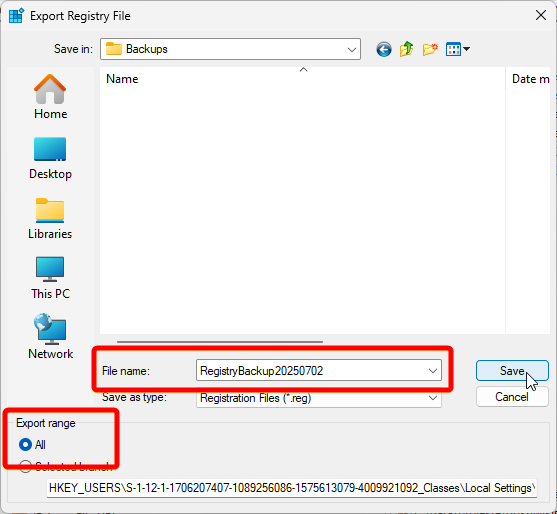Viewport: 557px width, 514px height.
Task: Go back to last folder visited
Action: [384, 49]
